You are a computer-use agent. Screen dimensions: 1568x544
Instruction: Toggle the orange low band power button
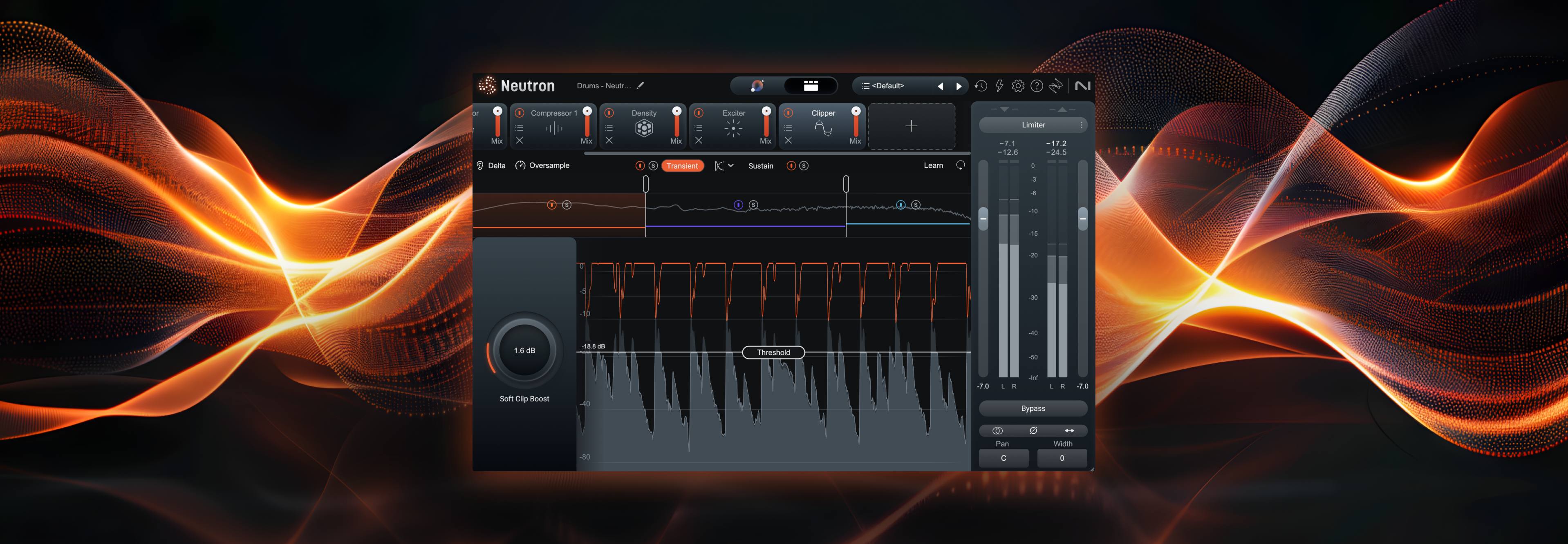[551, 205]
